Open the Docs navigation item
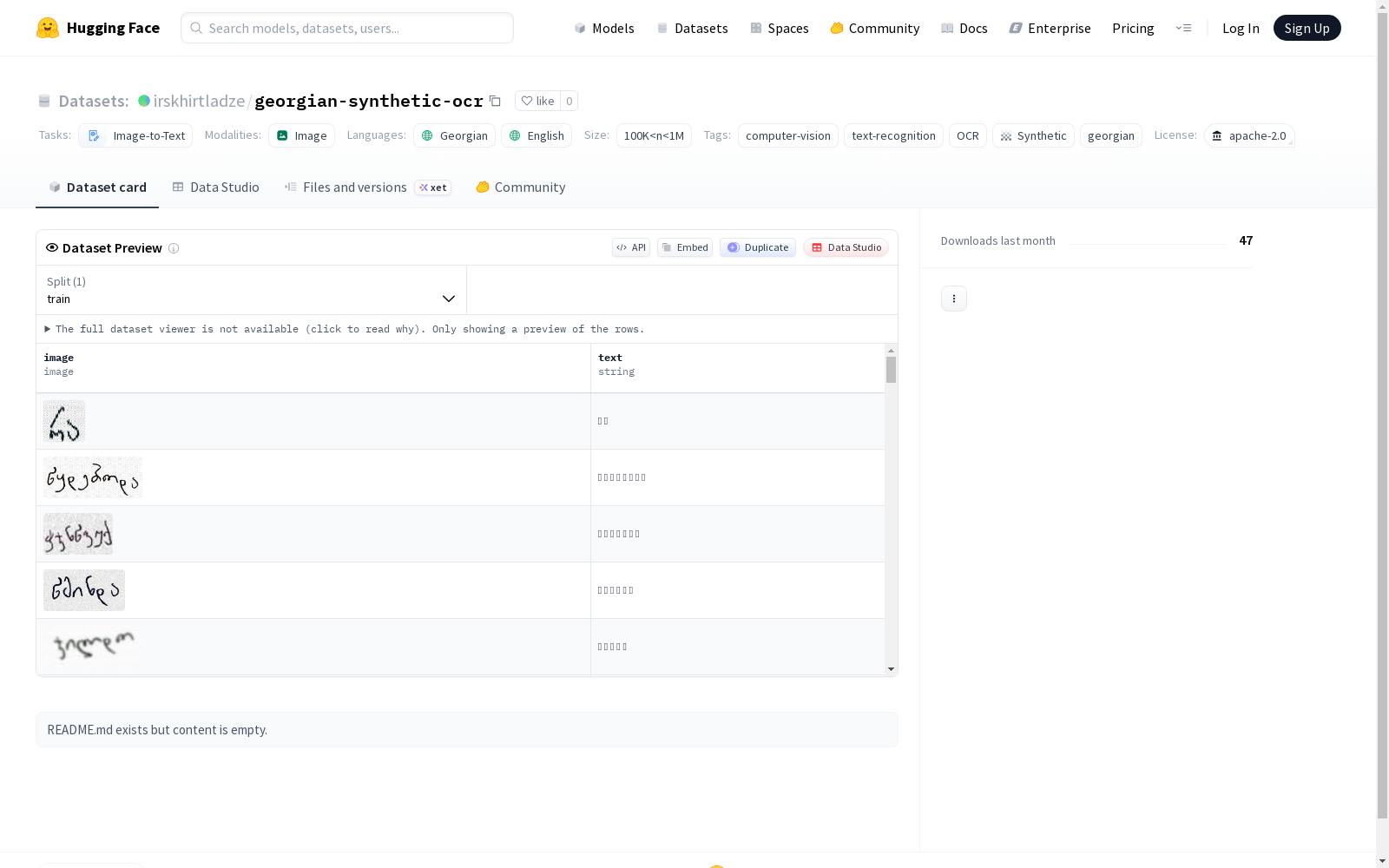This screenshot has height=868, width=1389. coord(964,28)
